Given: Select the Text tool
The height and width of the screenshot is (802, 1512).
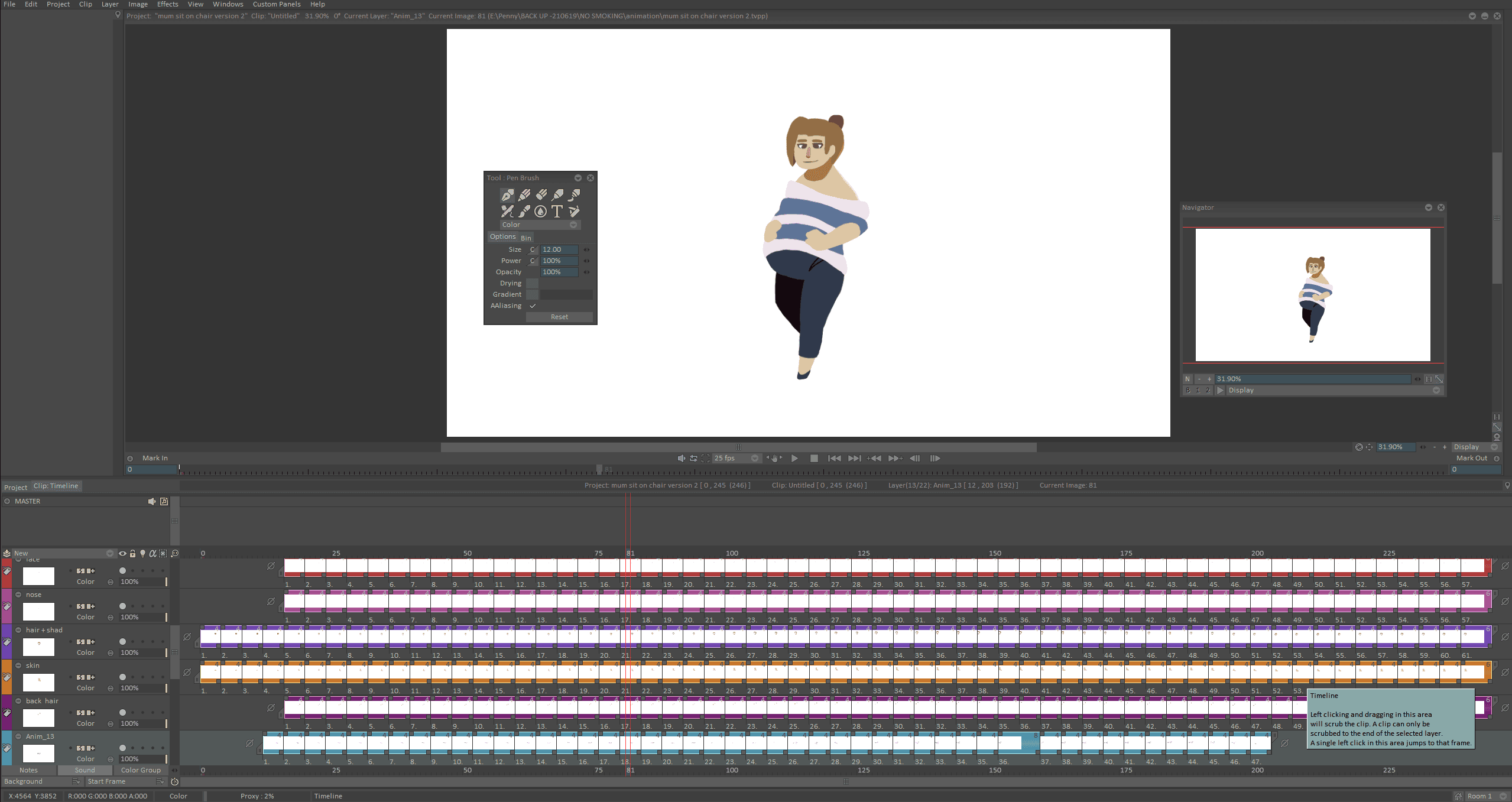Looking at the screenshot, I should [x=557, y=211].
